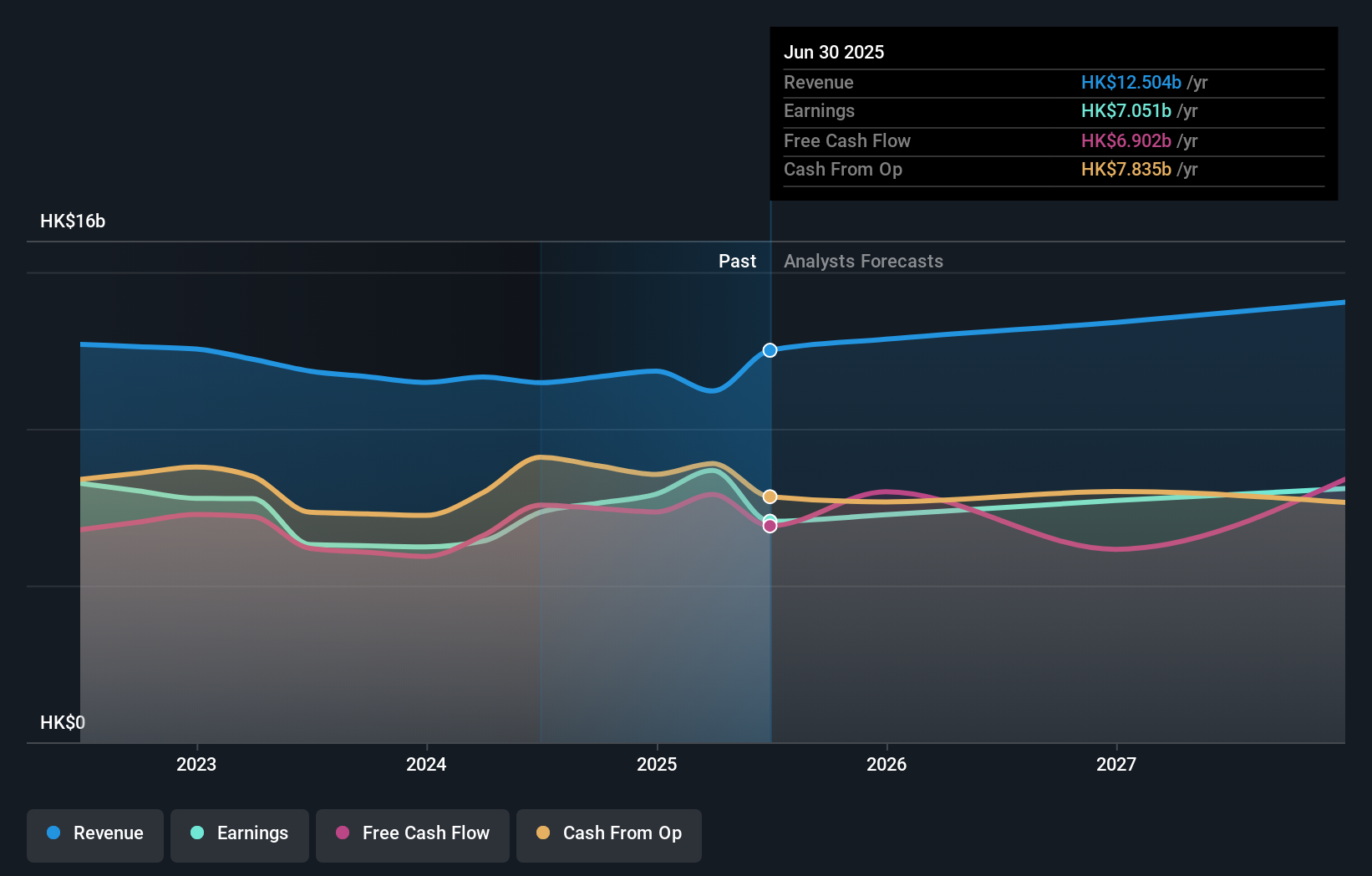This screenshot has width=1372, height=876.
Task: Select the orange Cash From Op marker on chart
Action: pos(769,496)
